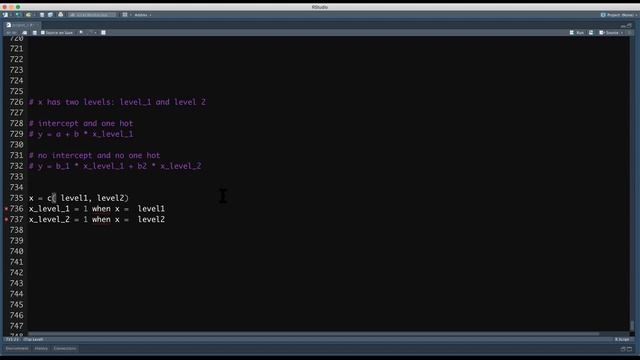Click the Re-run previous code icon
The width and height of the screenshot is (640, 360).
[591, 33]
